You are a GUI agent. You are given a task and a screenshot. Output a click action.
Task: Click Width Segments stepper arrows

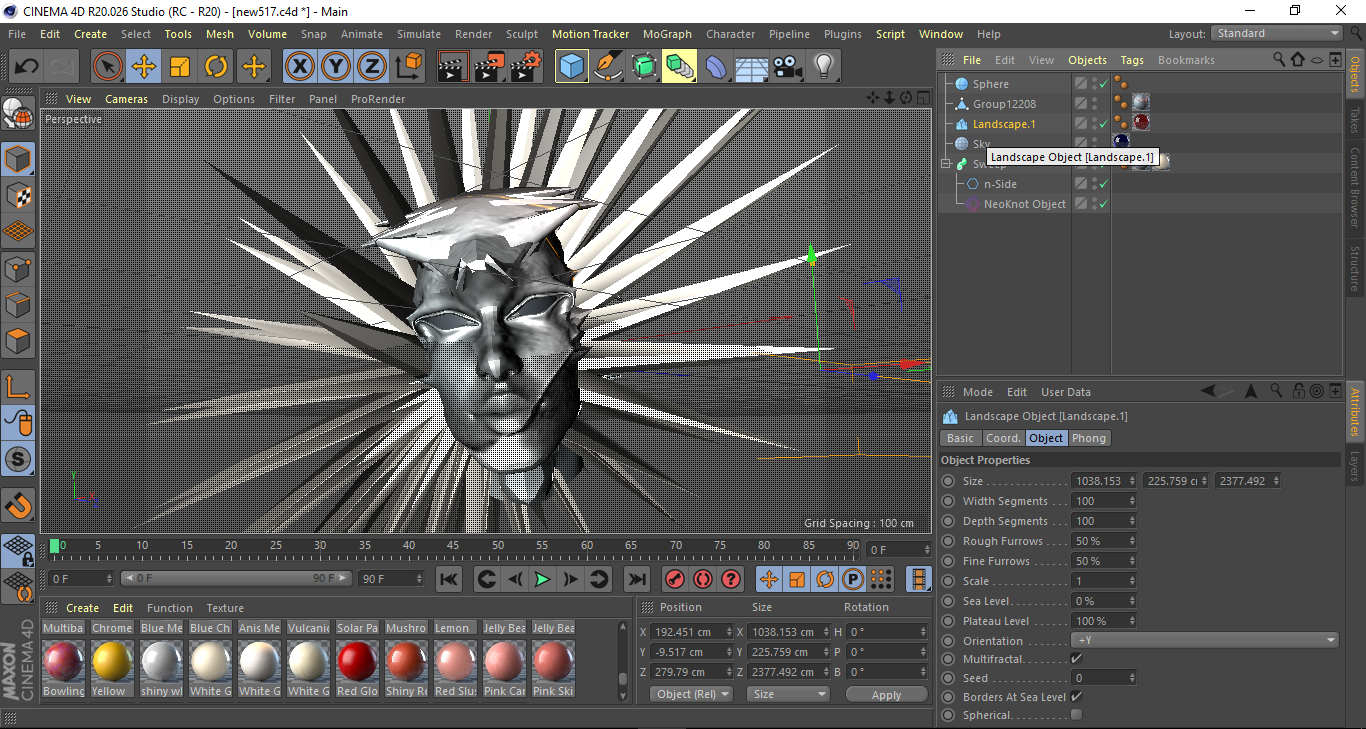1132,501
